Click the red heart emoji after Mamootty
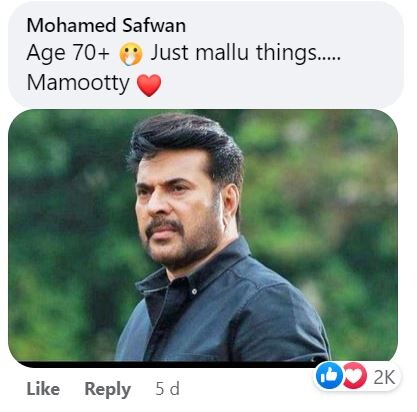417x412 pixels. (x=149, y=85)
